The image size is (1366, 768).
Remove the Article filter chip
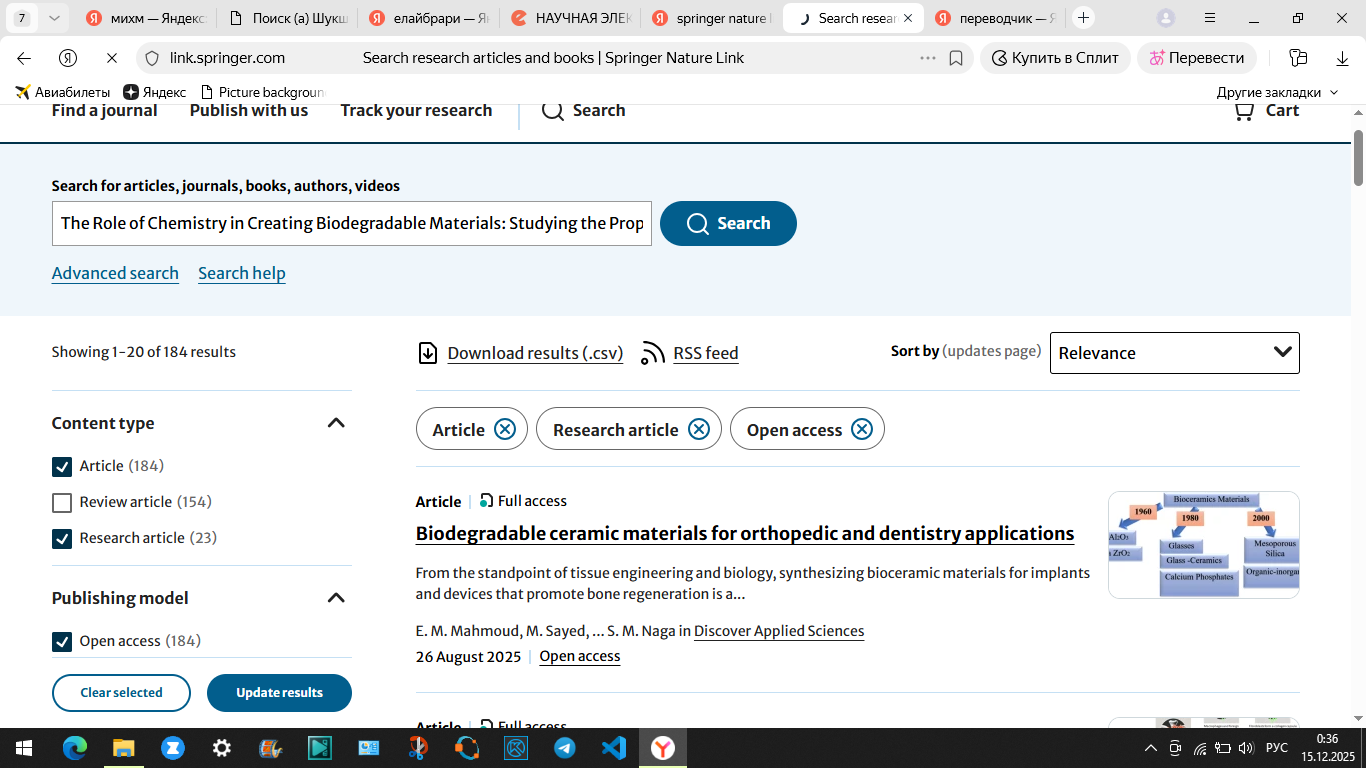[x=505, y=429]
